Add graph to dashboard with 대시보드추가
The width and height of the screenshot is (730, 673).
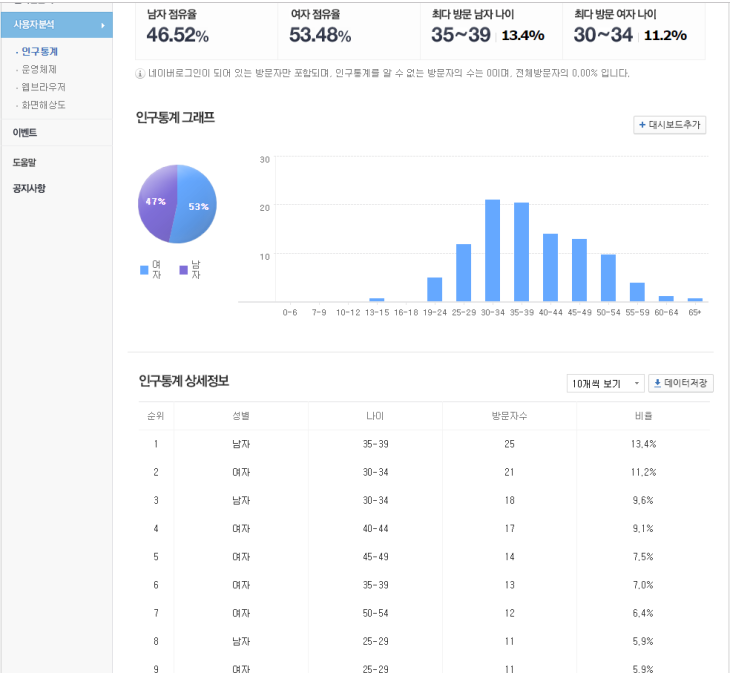point(670,125)
